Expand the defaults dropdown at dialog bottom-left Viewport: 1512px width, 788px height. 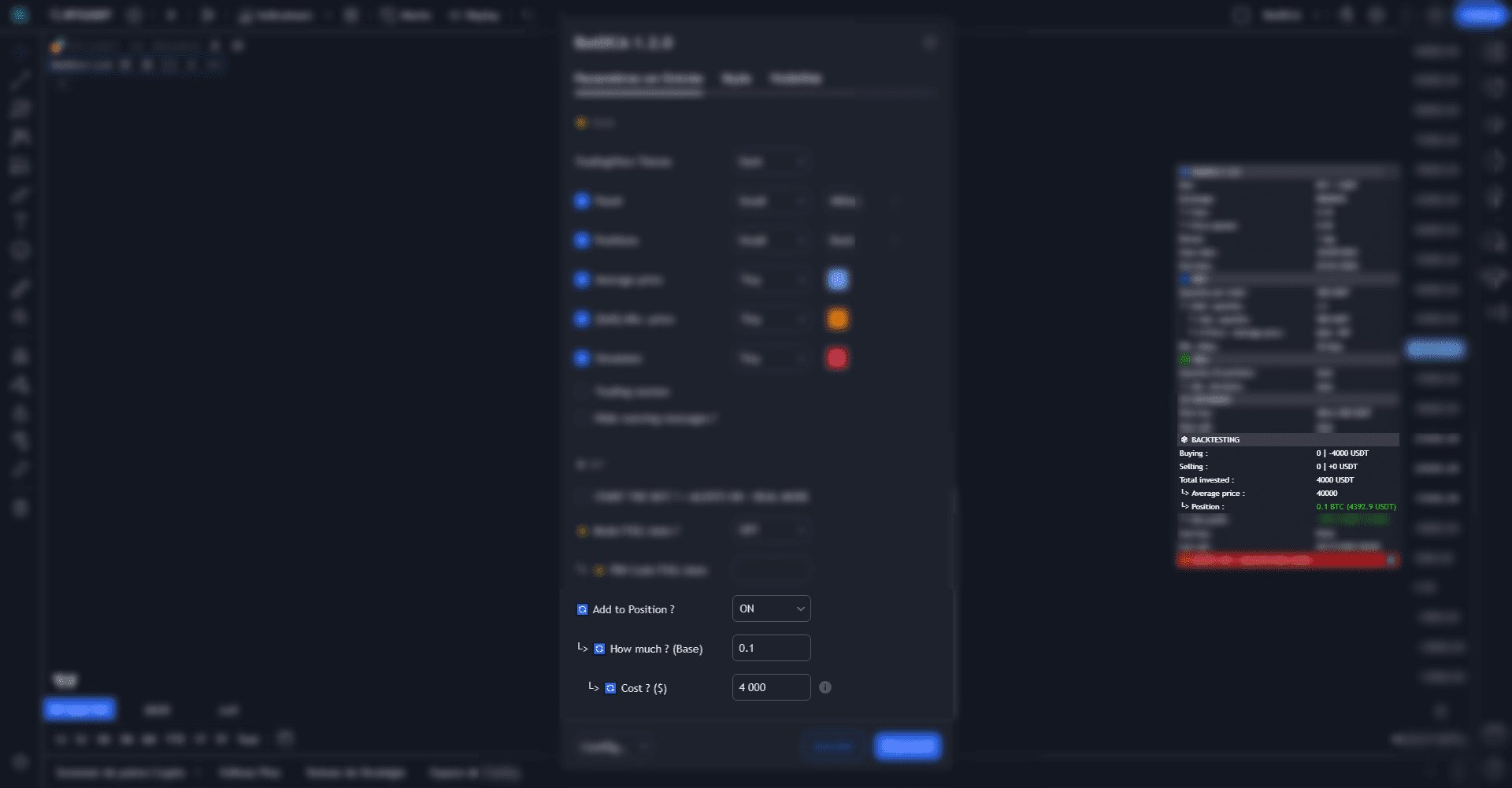pos(615,746)
